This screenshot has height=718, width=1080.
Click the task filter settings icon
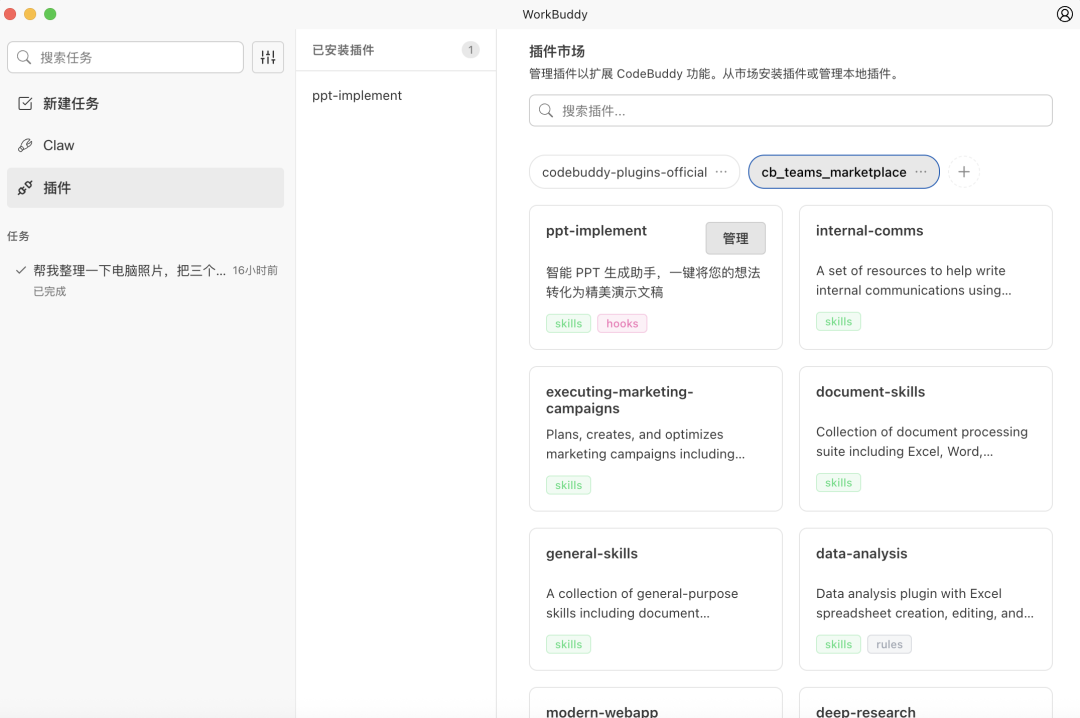(268, 58)
